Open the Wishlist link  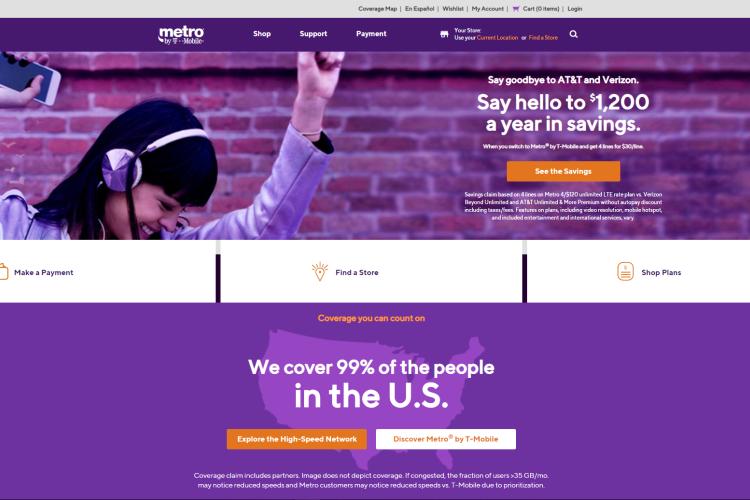[x=453, y=9]
